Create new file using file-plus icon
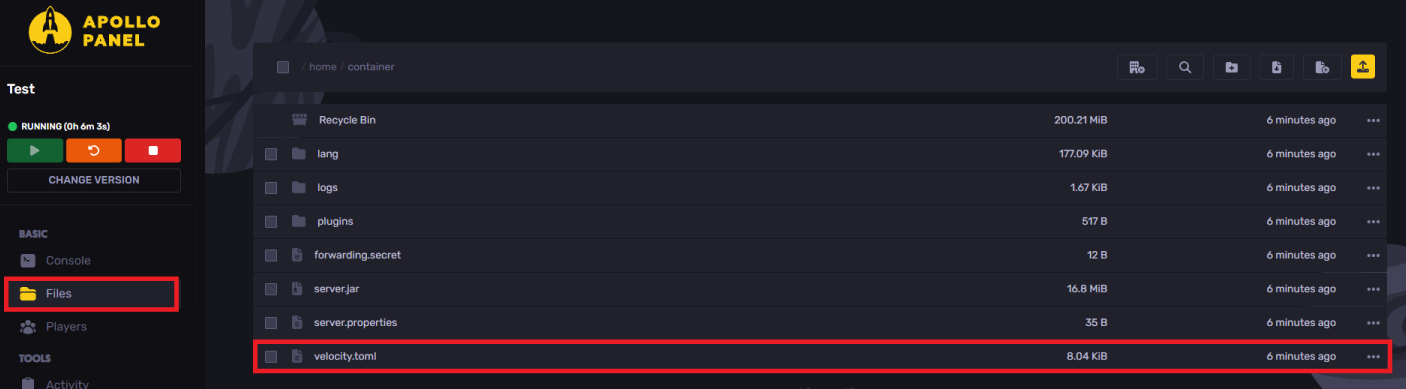This screenshot has width=1406, height=389. [x=1322, y=67]
